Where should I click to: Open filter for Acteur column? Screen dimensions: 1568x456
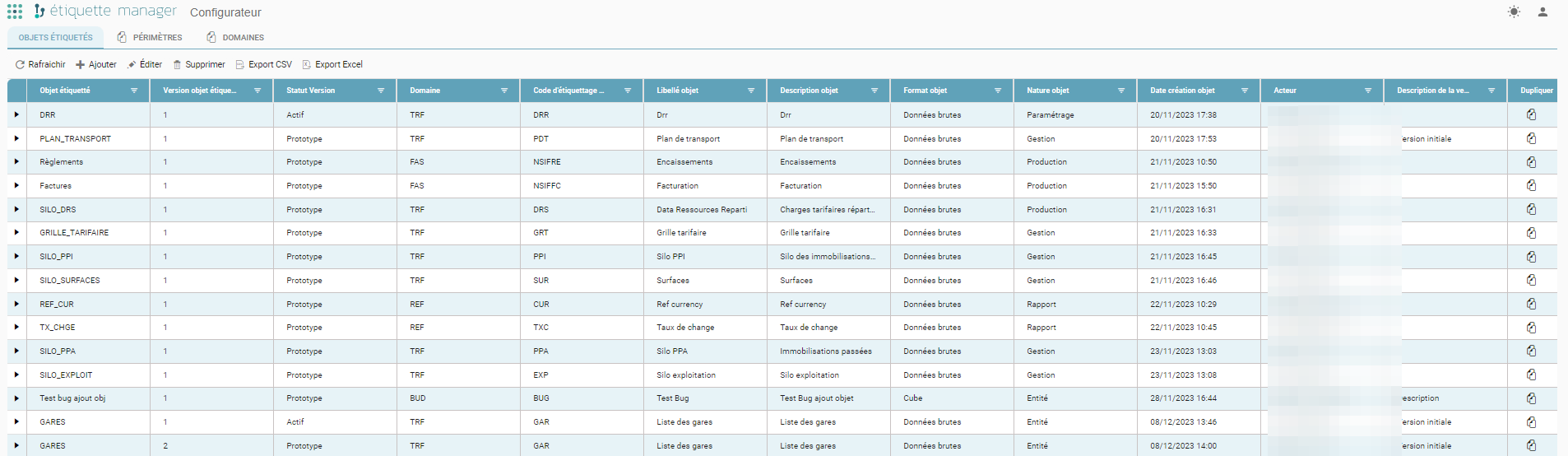click(1368, 91)
